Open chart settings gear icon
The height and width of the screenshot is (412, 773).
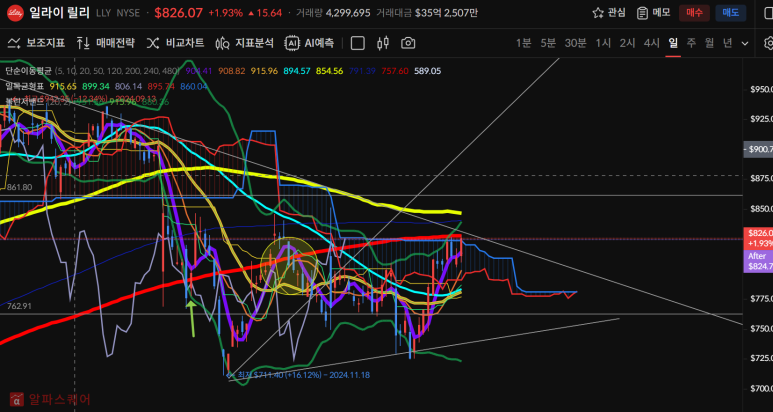769,43
